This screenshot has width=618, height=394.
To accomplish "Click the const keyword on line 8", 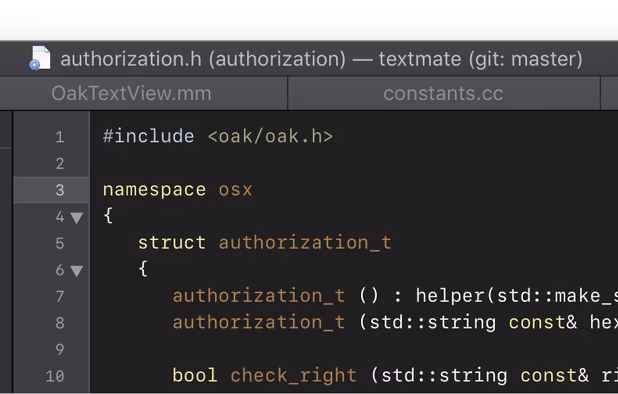I will pos(537,322).
